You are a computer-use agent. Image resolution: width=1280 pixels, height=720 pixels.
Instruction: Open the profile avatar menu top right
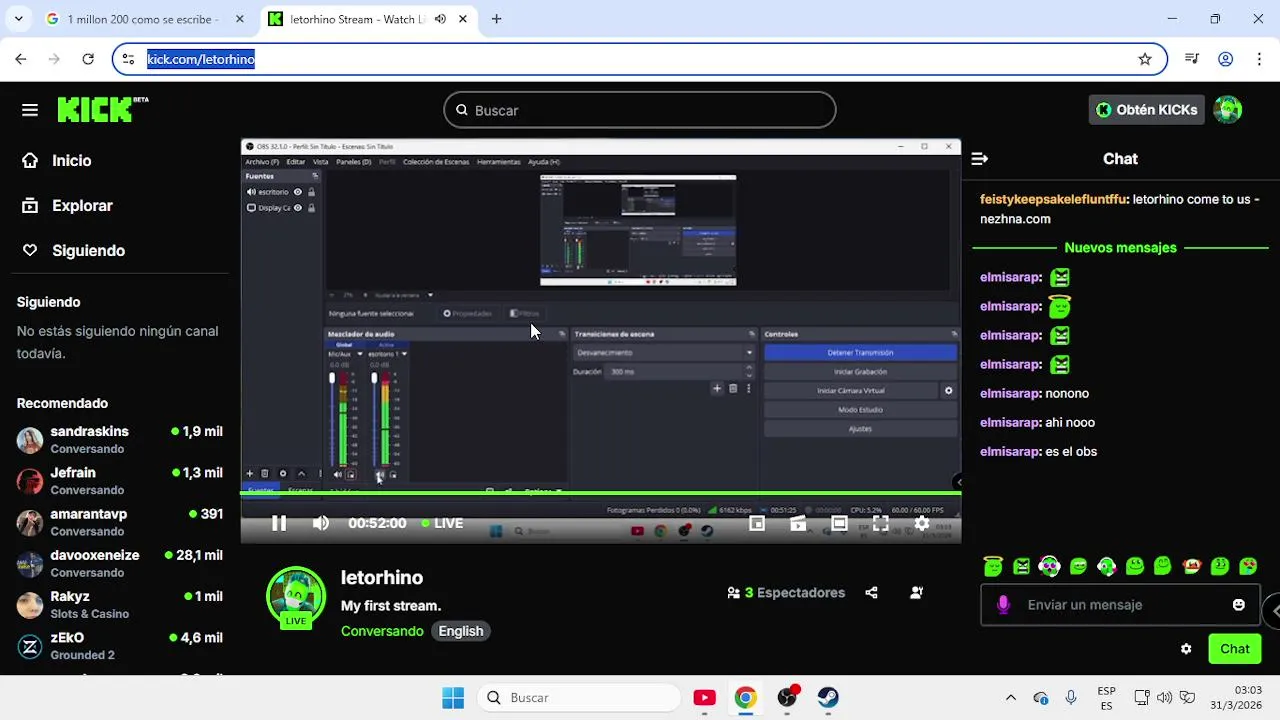click(x=1228, y=110)
